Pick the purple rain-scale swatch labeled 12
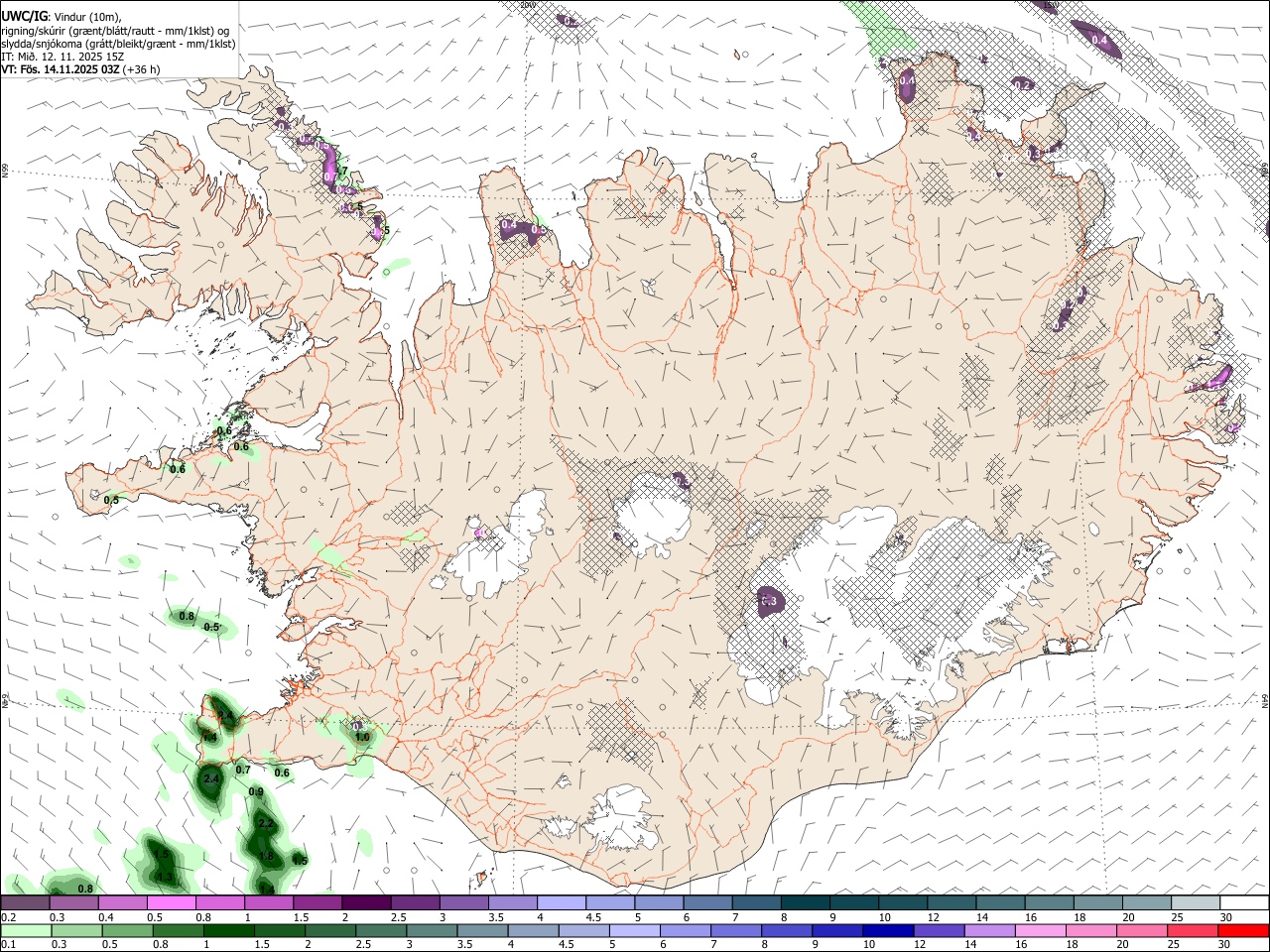The image size is (1270, 952). (x=940, y=930)
